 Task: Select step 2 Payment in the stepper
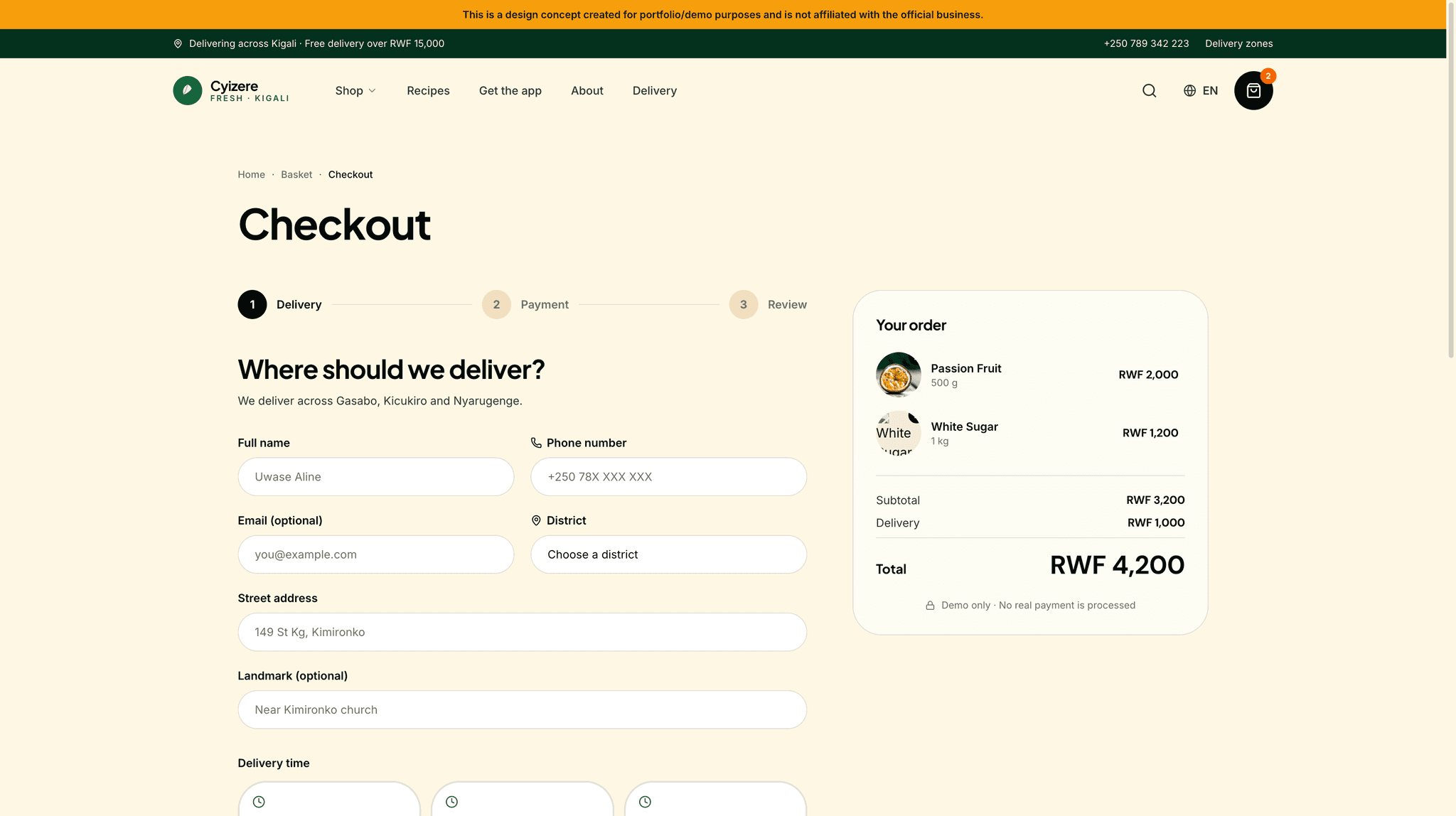click(x=525, y=304)
